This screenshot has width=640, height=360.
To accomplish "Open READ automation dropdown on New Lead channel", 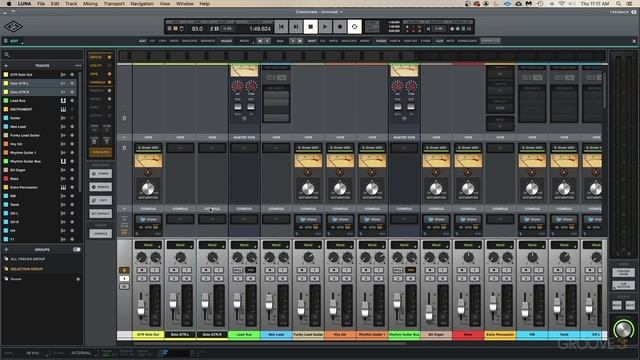I will click(276, 245).
